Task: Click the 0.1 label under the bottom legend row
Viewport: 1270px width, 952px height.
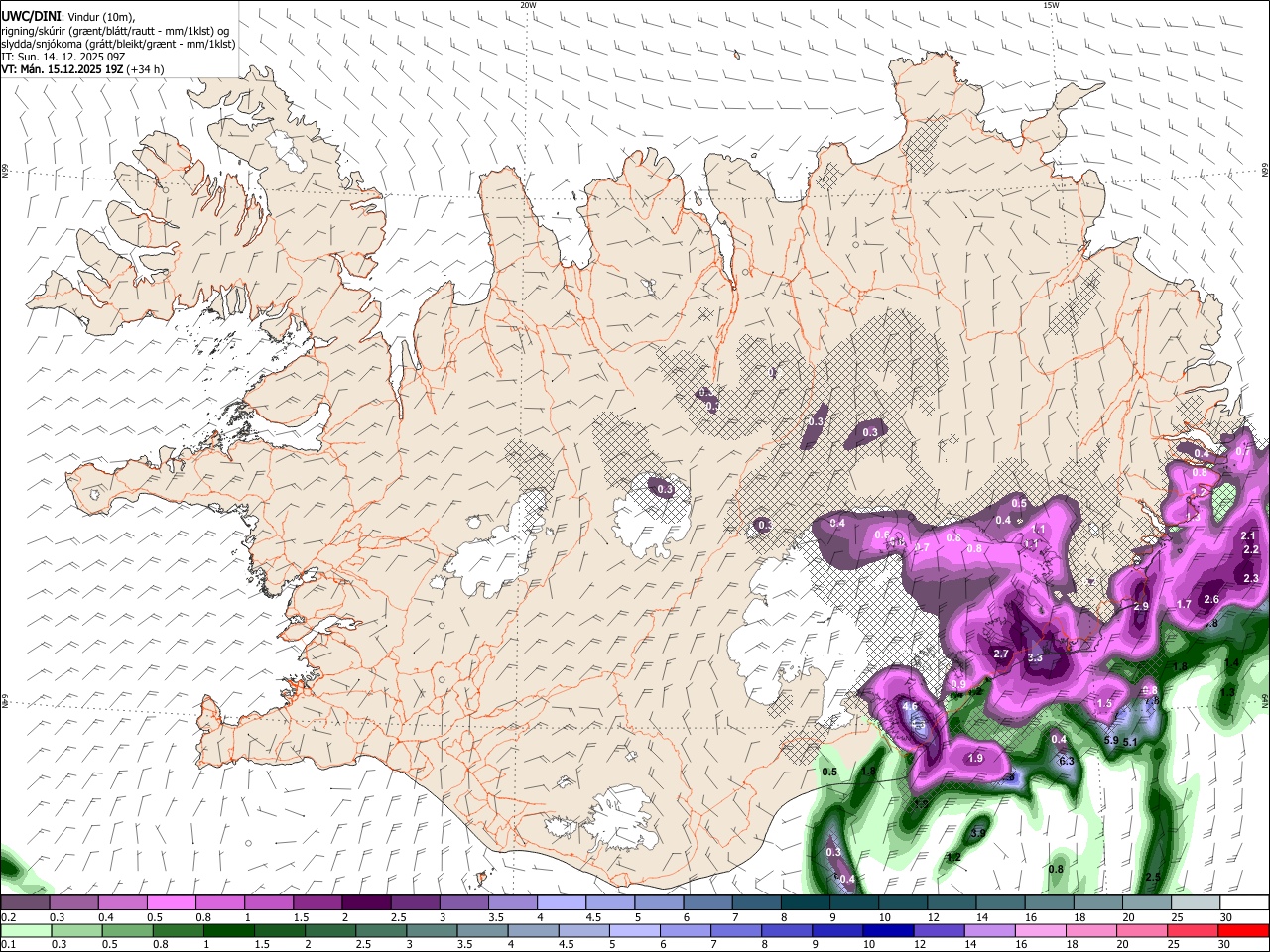Action: click(x=8, y=944)
